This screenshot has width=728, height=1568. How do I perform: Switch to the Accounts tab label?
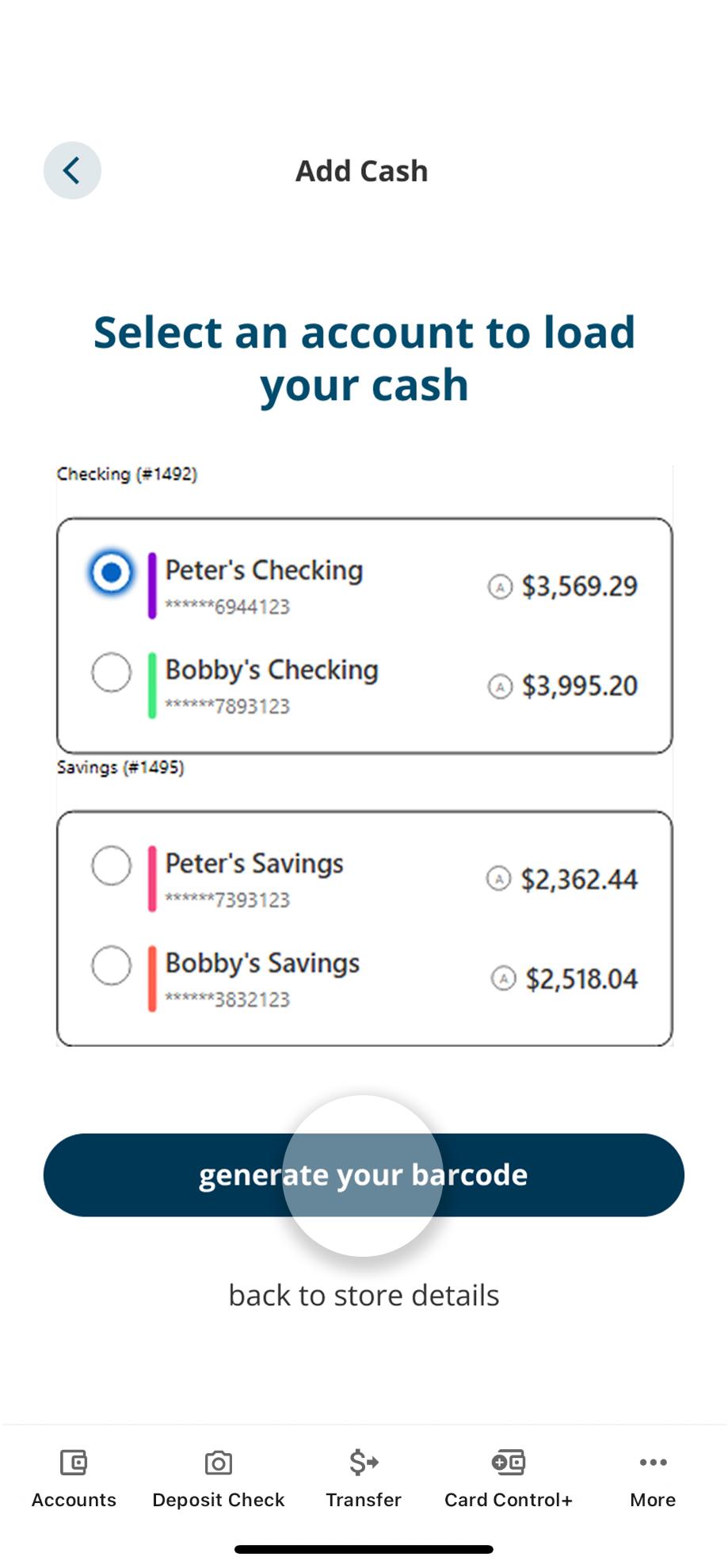click(74, 1500)
